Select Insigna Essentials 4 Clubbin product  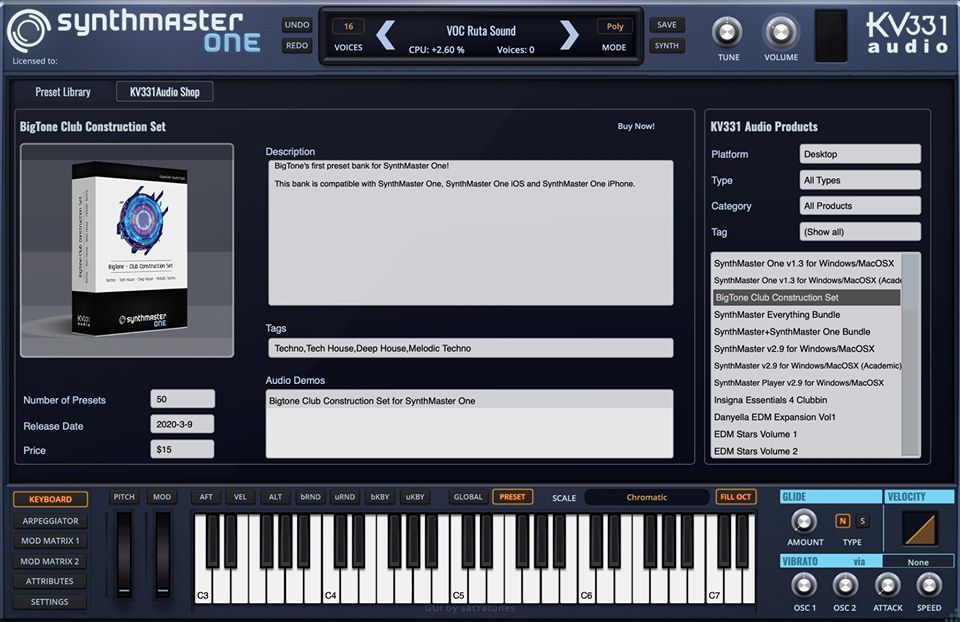tap(806, 400)
